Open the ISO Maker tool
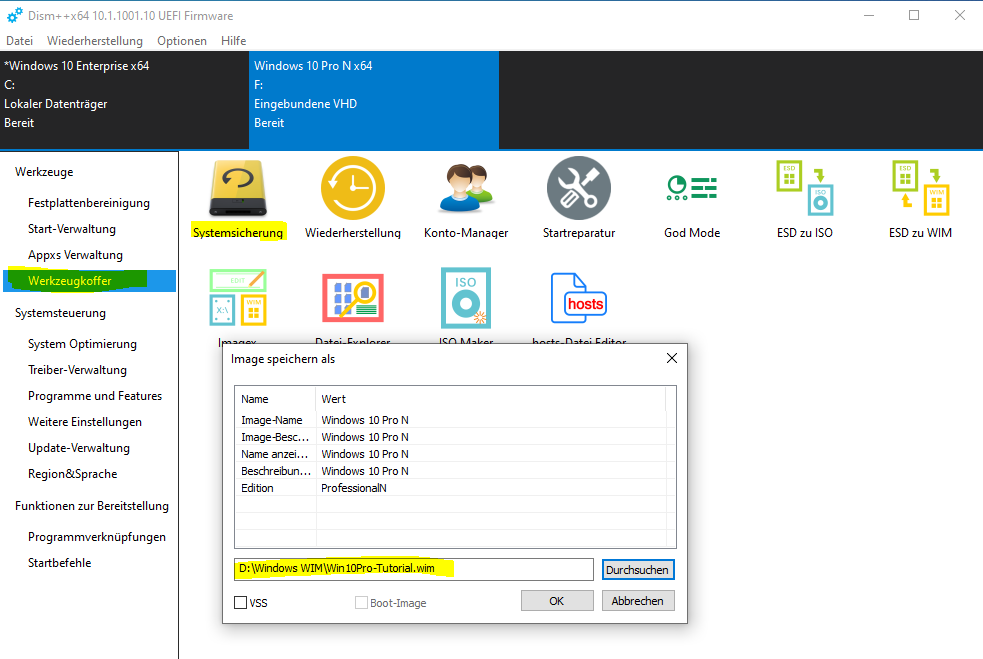Image resolution: width=983 pixels, height=659 pixels. 466,298
